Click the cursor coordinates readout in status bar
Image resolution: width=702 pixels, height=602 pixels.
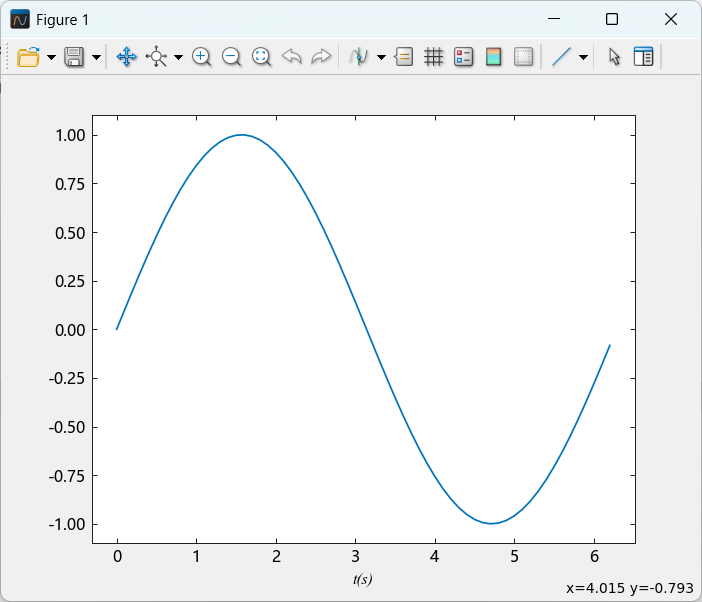[630, 588]
